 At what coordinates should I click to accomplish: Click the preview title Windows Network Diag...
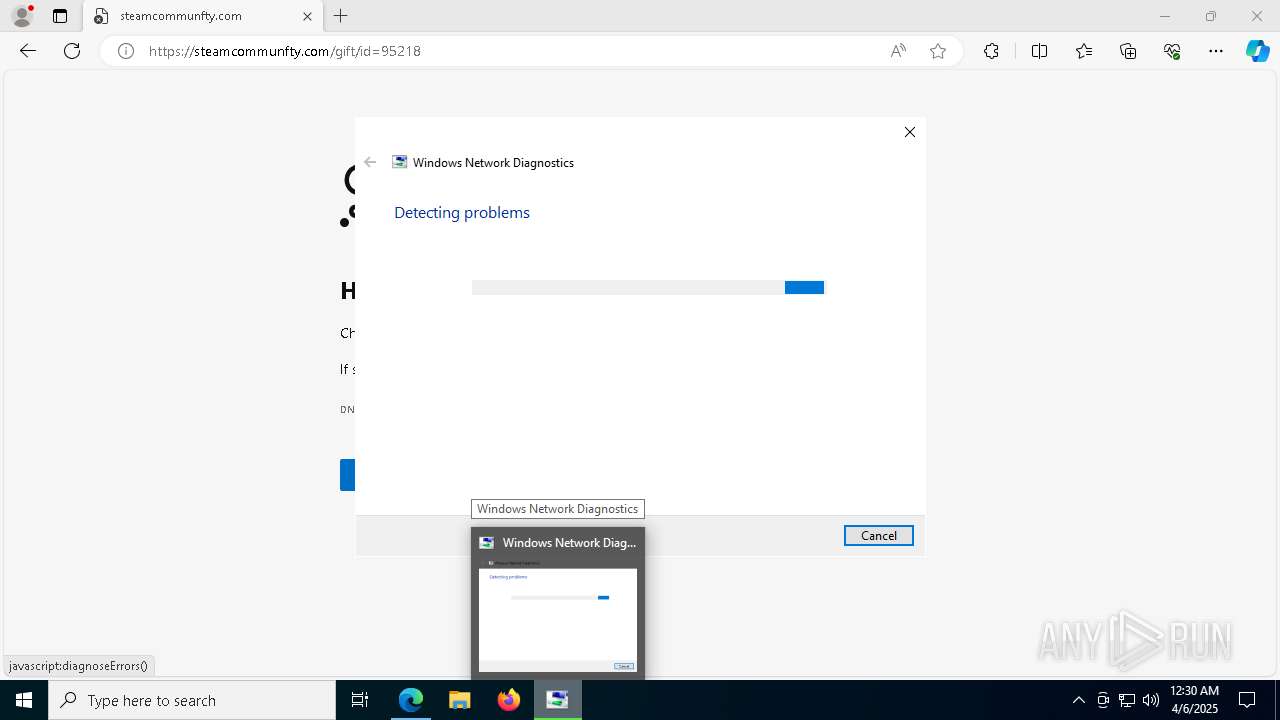tap(569, 543)
